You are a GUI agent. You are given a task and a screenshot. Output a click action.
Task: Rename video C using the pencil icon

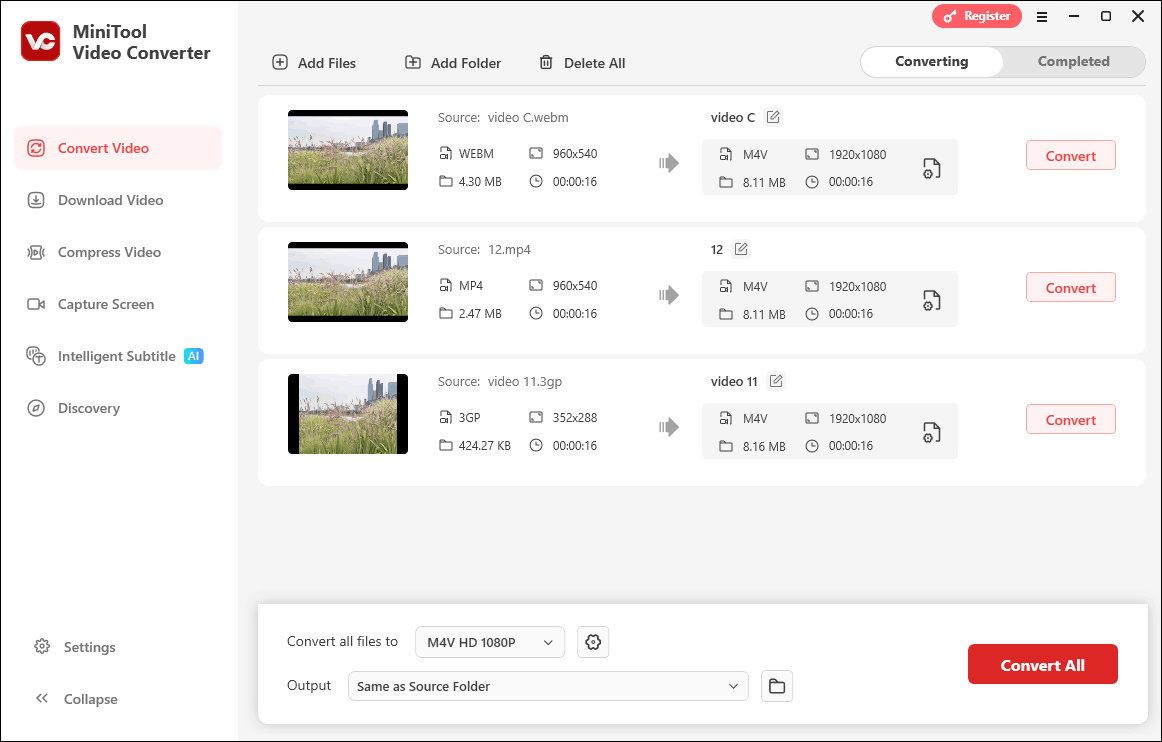click(772, 117)
